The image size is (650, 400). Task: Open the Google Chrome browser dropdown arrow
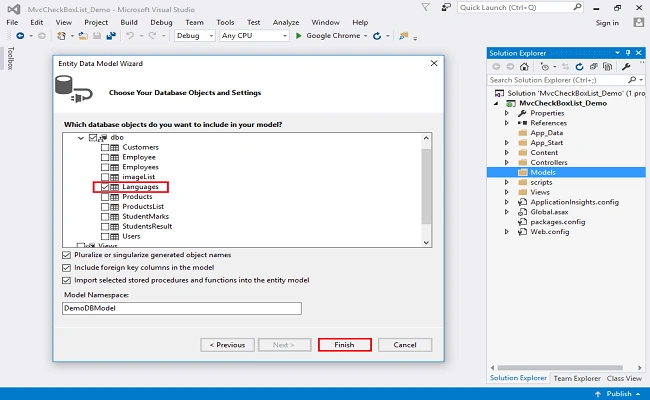pyautogui.click(x=366, y=36)
